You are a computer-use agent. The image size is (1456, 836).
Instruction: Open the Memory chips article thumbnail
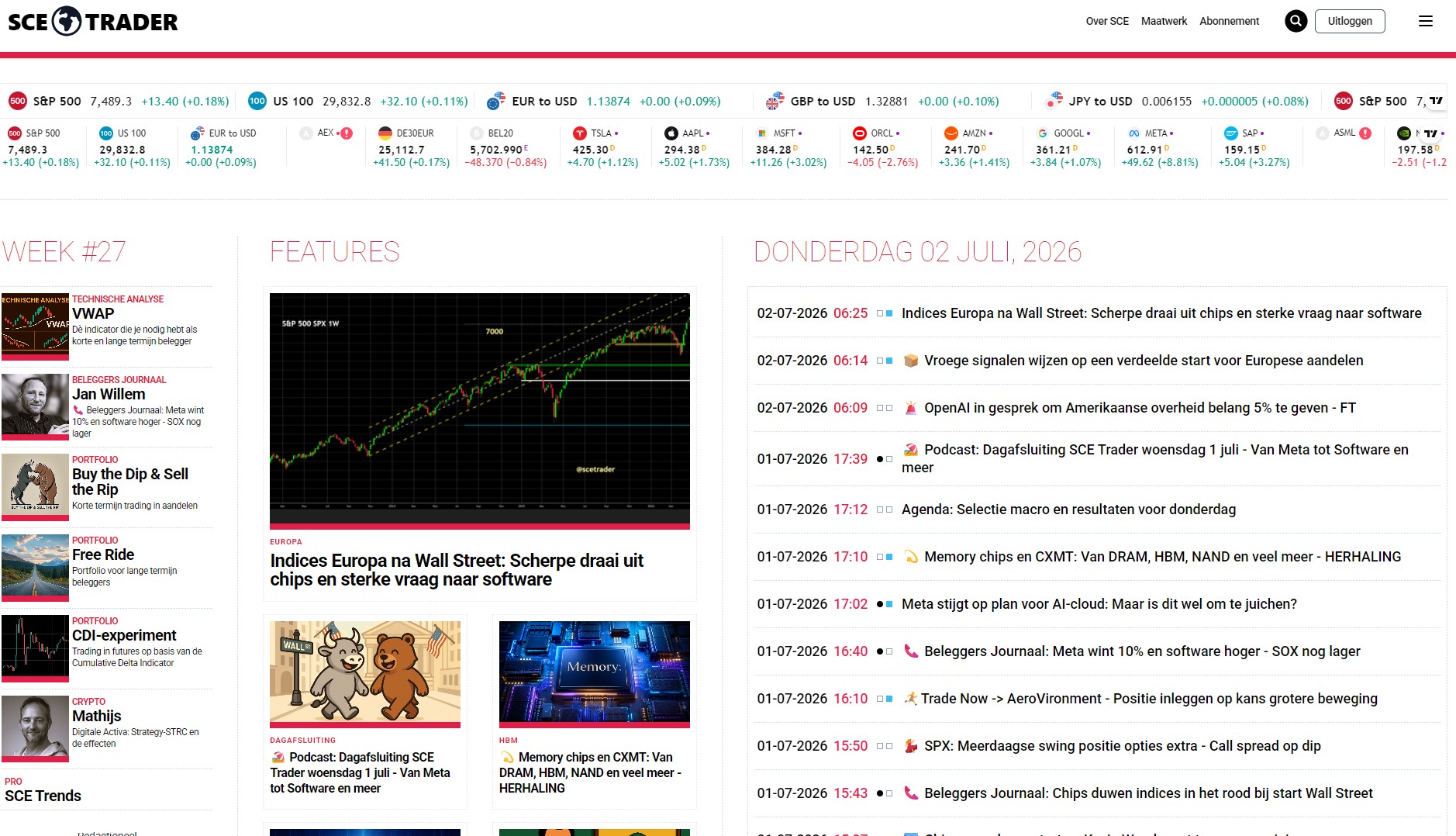(x=595, y=673)
